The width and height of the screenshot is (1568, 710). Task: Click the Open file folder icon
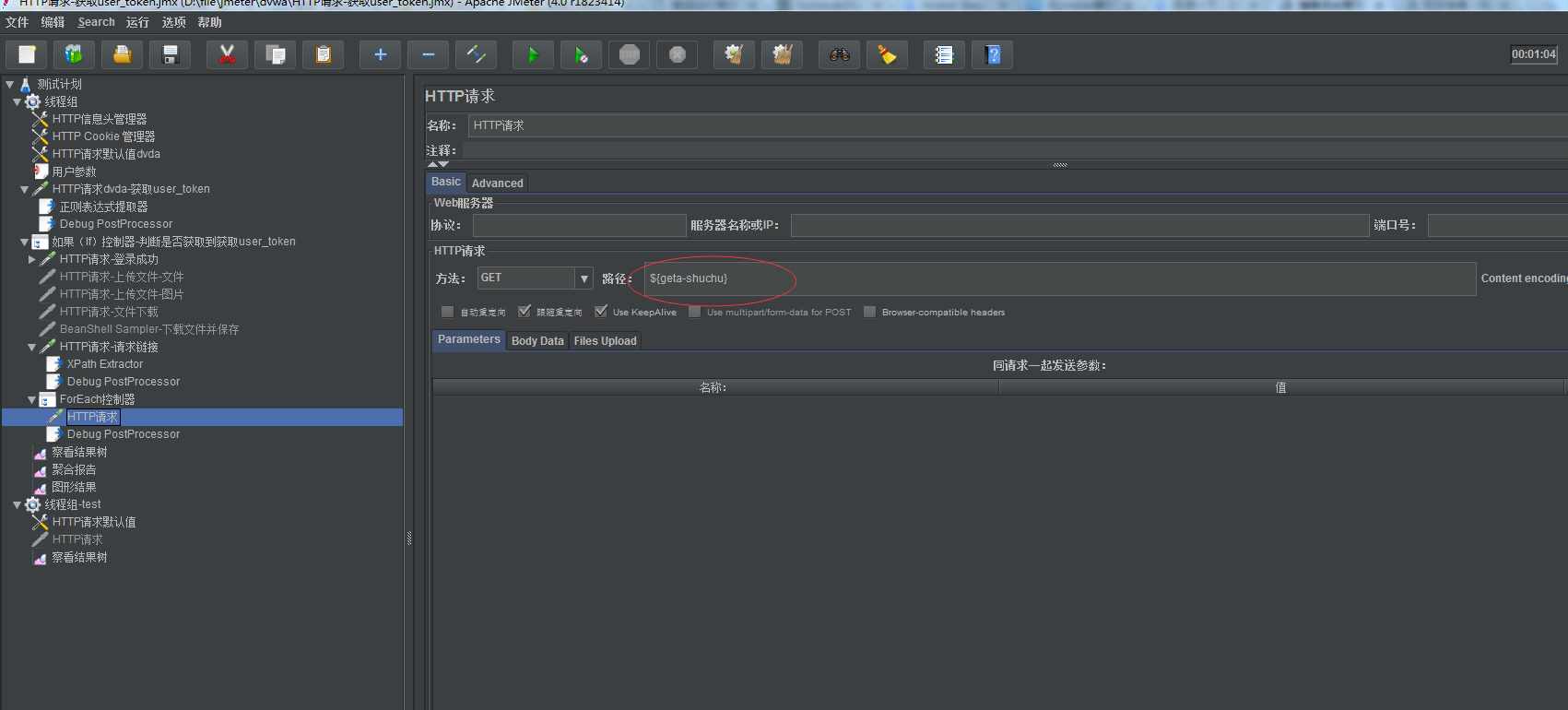pyautogui.click(x=122, y=54)
